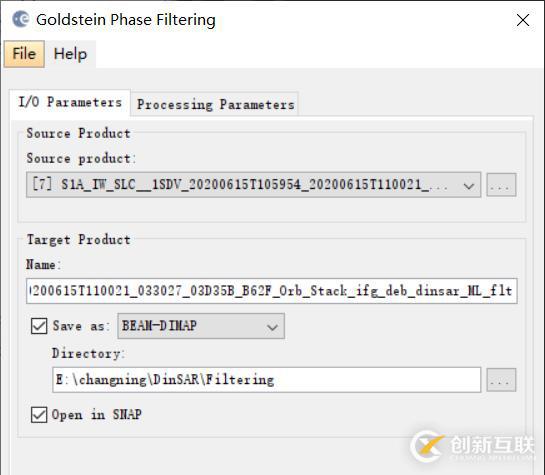This screenshot has width=545, height=475.
Task: Close the Goldstein Phase Filtering dialog
Action: 523,20
